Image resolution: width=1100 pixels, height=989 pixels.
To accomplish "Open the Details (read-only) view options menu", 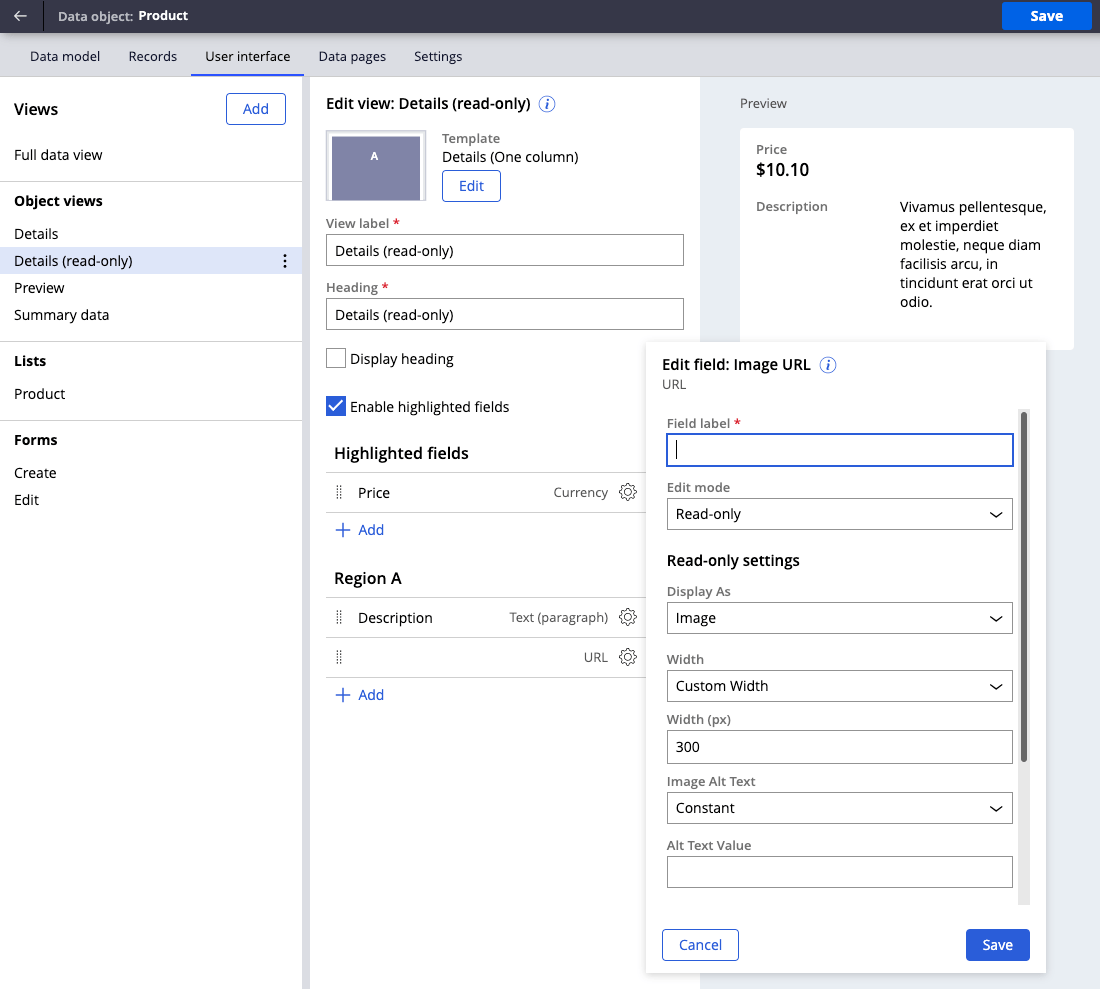I will [285, 261].
